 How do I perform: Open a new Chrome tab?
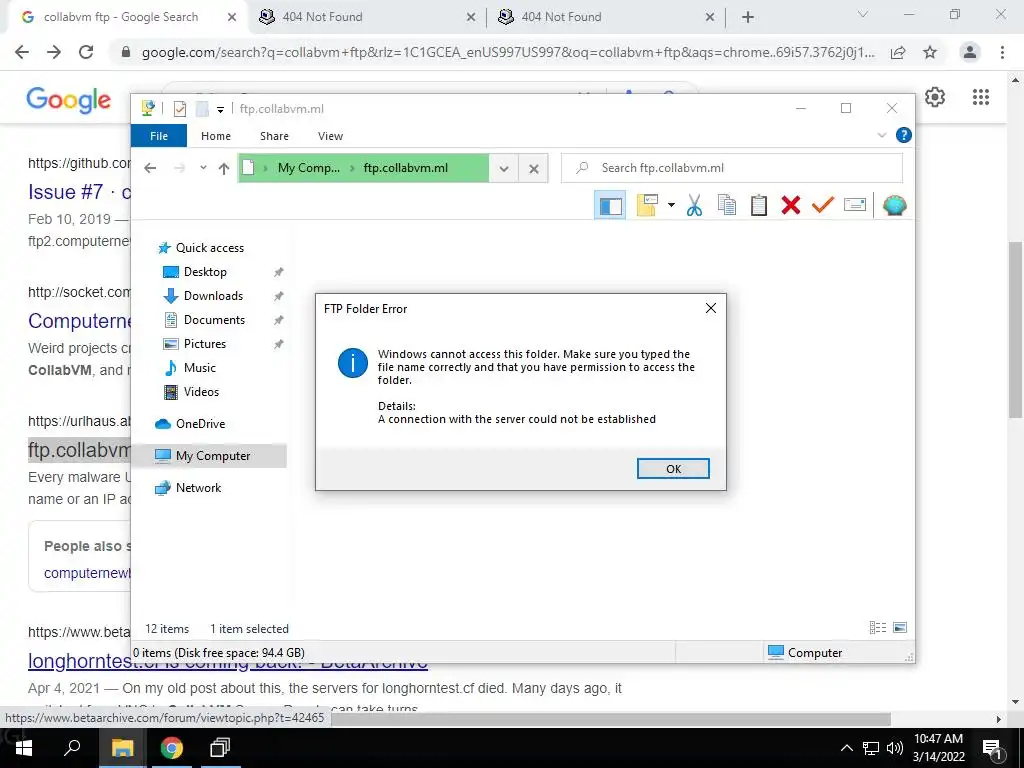[x=748, y=18]
